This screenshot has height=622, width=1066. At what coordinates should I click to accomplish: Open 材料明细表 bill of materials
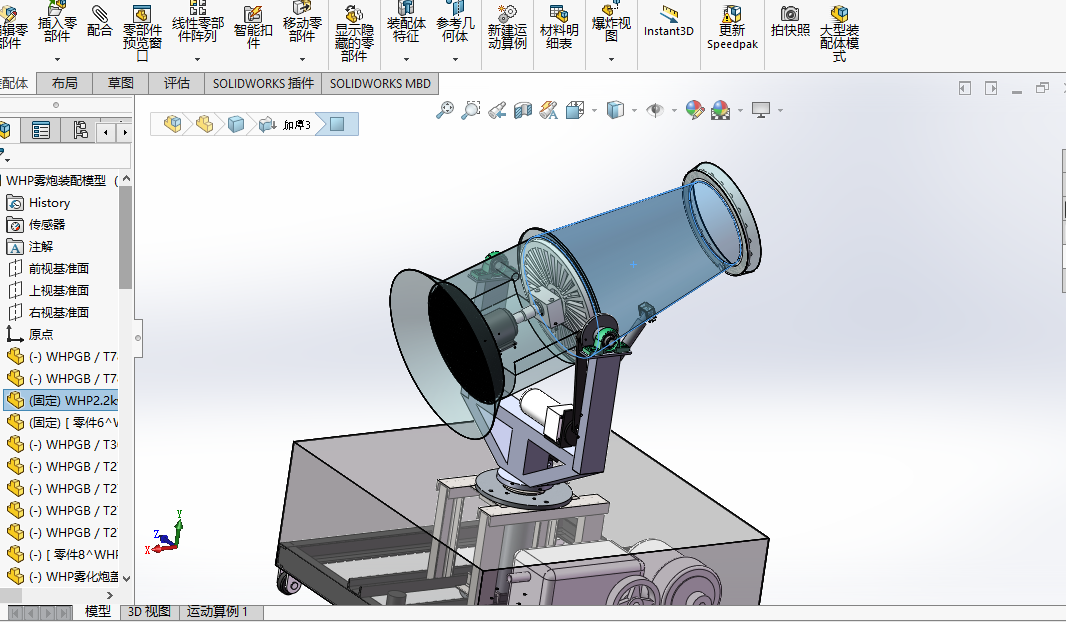[x=559, y=27]
